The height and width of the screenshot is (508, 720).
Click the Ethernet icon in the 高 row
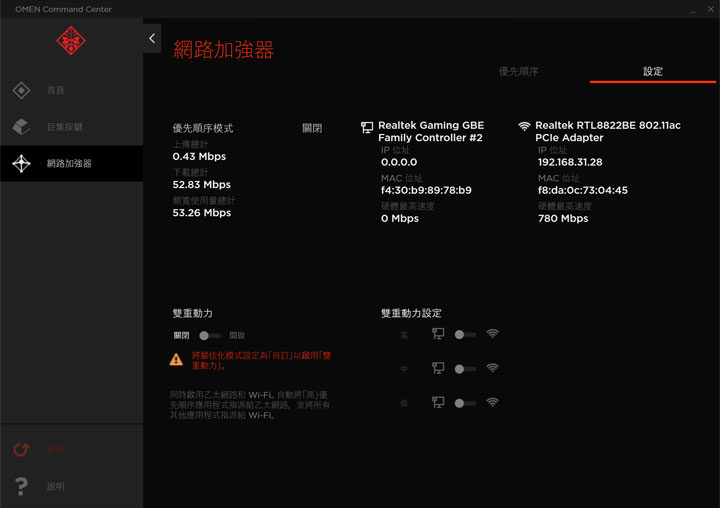(x=438, y=333)
